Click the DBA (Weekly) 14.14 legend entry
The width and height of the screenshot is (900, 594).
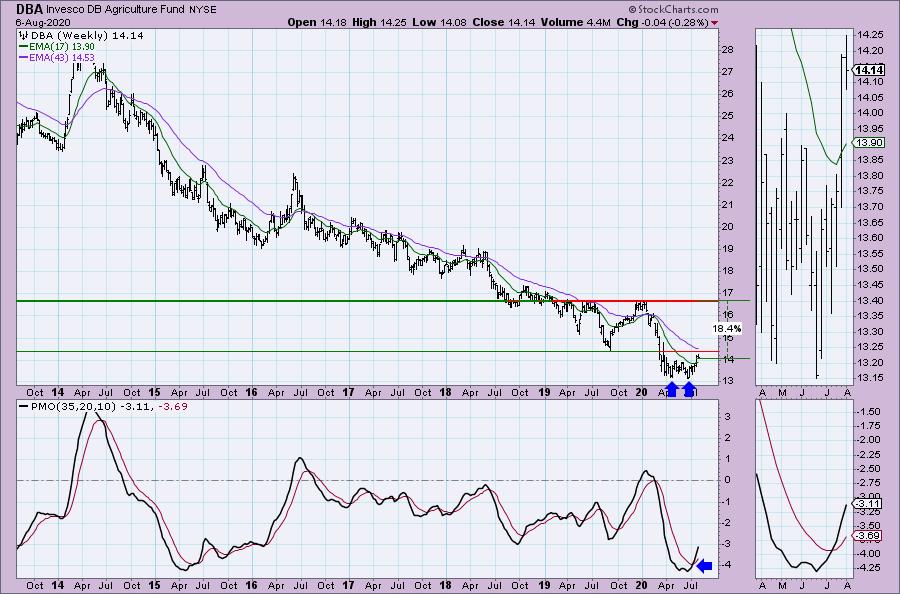click(87, 36)
